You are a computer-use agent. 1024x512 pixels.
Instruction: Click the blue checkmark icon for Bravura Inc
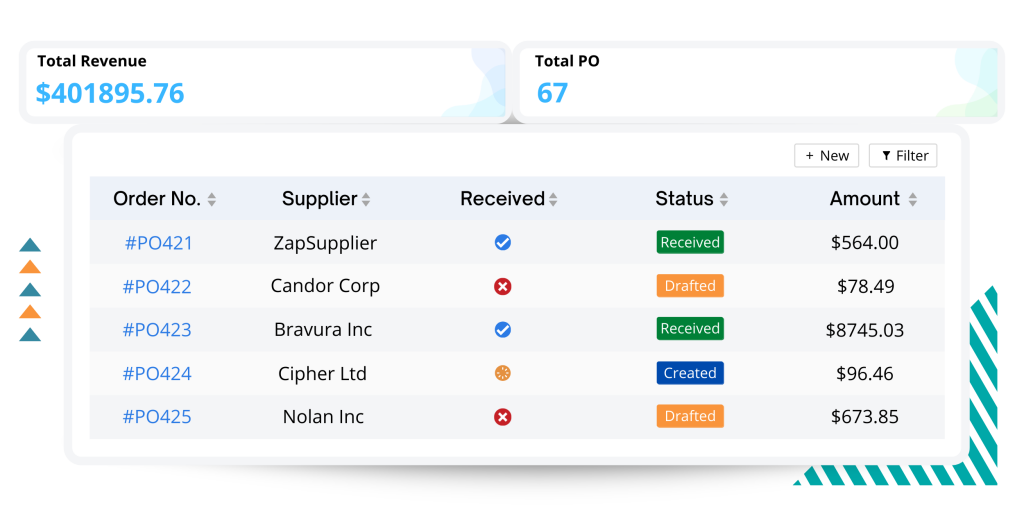[x=502, y=329]
